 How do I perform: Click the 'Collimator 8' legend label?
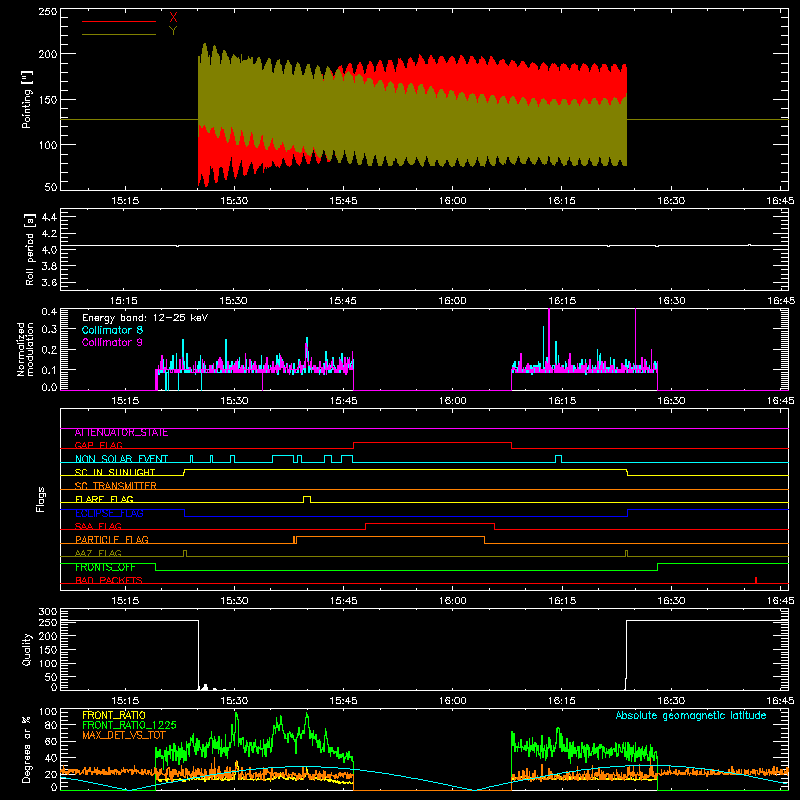click(x=112, y=330)
